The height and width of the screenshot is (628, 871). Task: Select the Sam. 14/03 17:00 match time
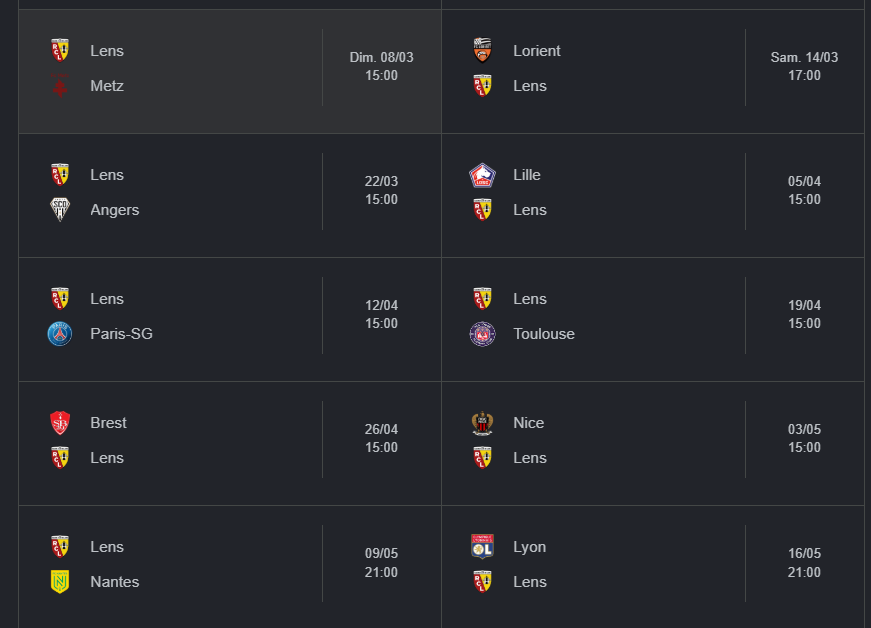point(804,67)
